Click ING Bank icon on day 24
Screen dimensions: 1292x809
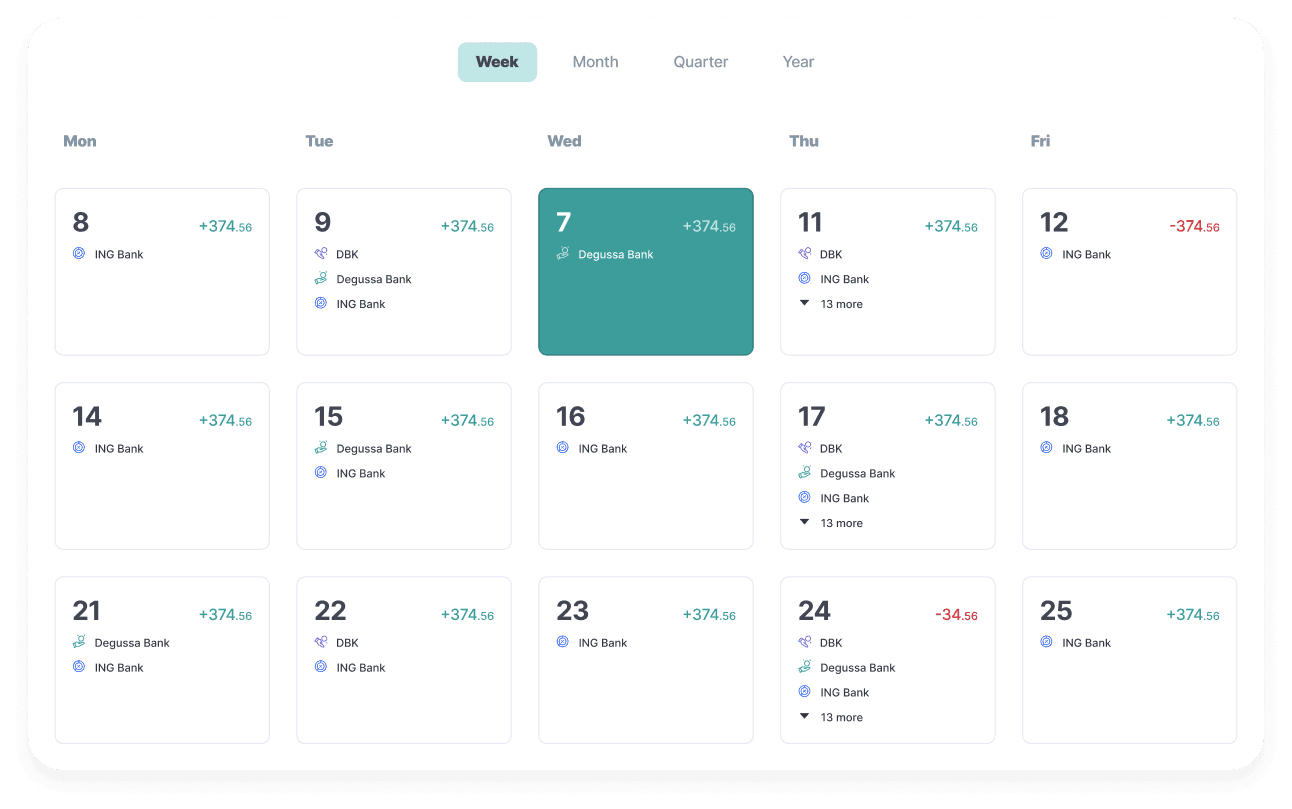[805, 691]
